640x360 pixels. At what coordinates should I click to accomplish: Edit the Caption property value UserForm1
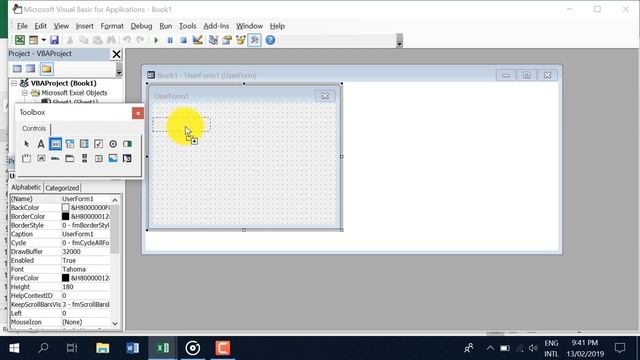coord(86,234)
